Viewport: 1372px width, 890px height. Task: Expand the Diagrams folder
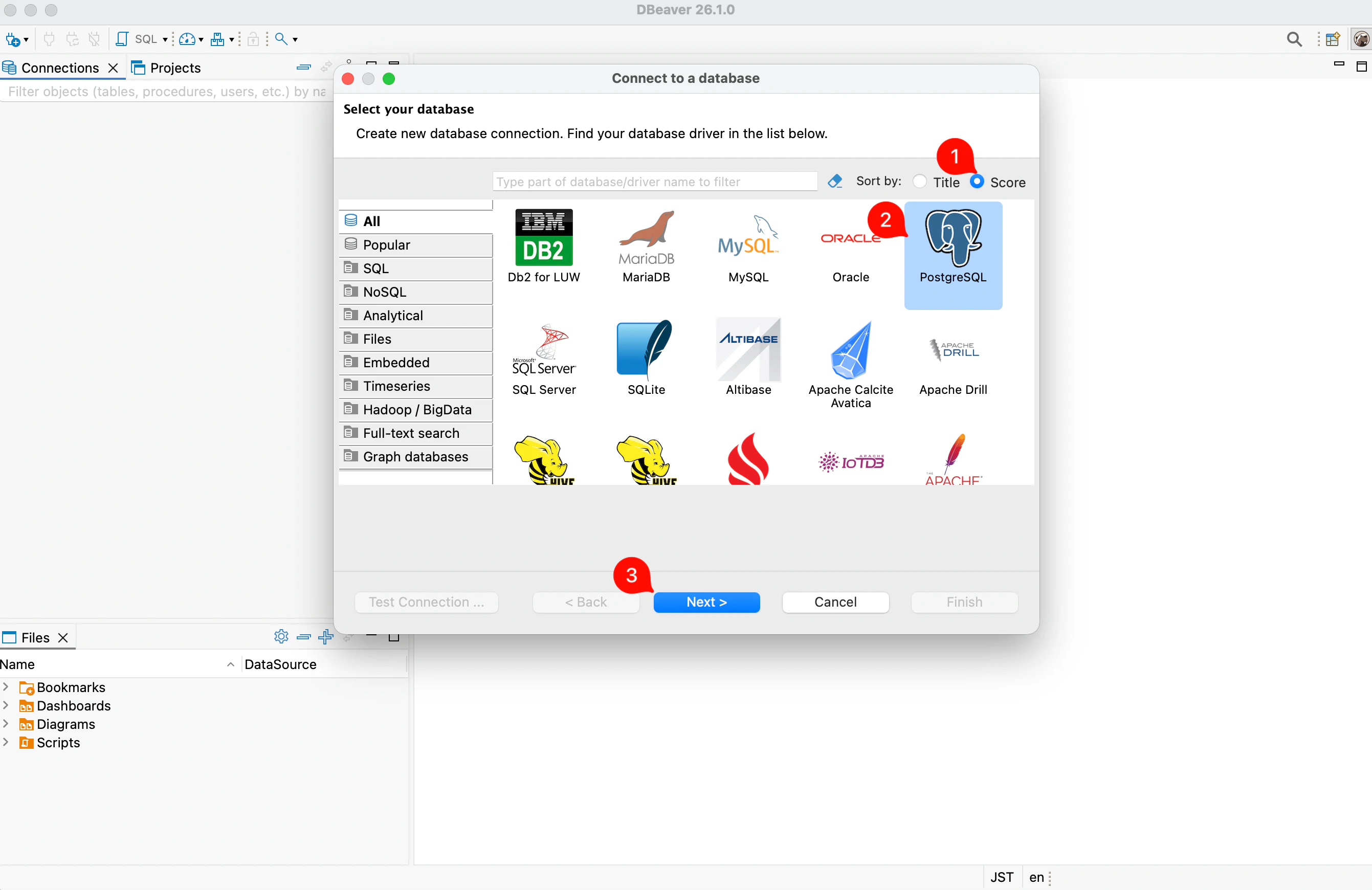(6, 723)
